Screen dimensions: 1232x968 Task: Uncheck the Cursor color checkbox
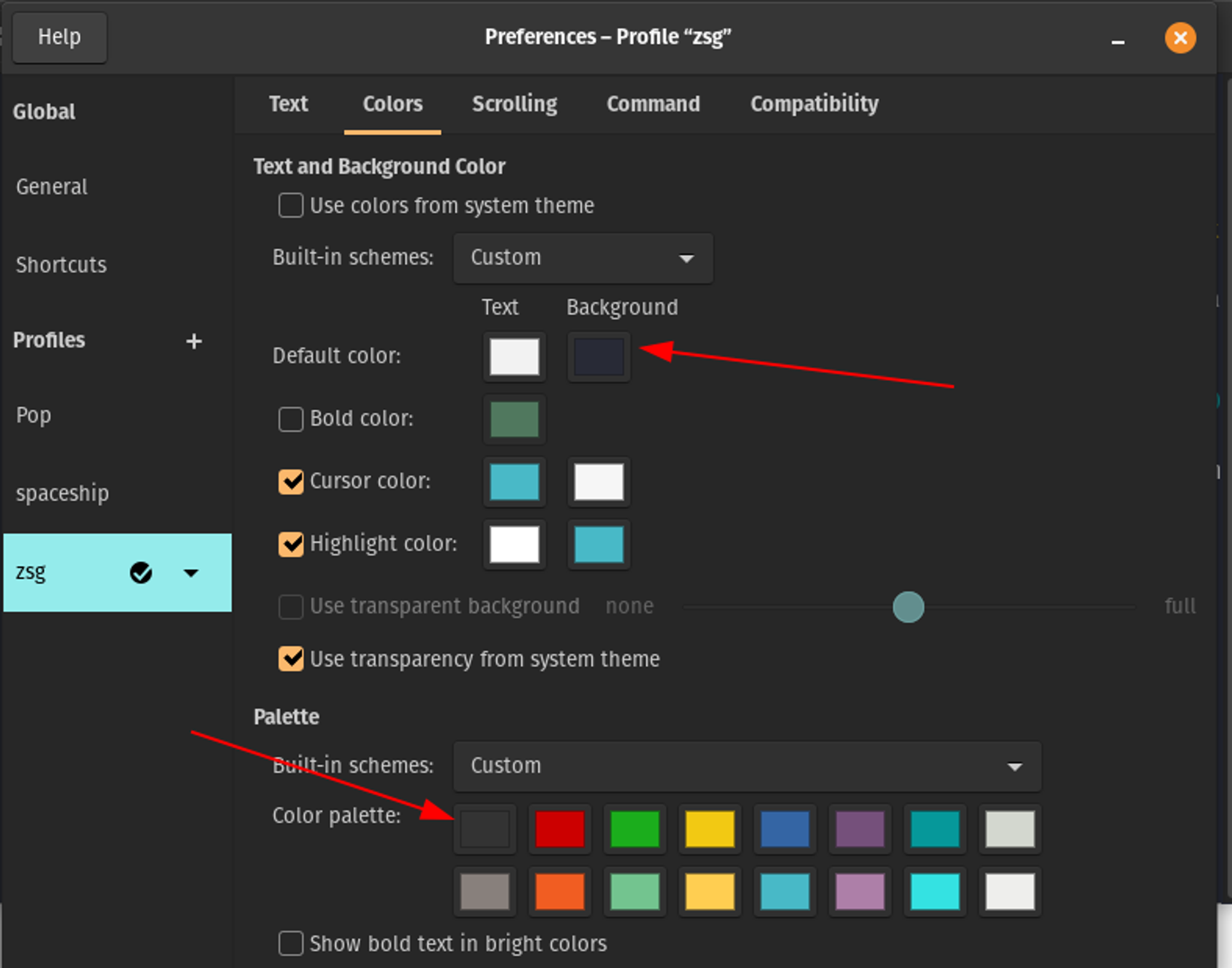[291, 481]
